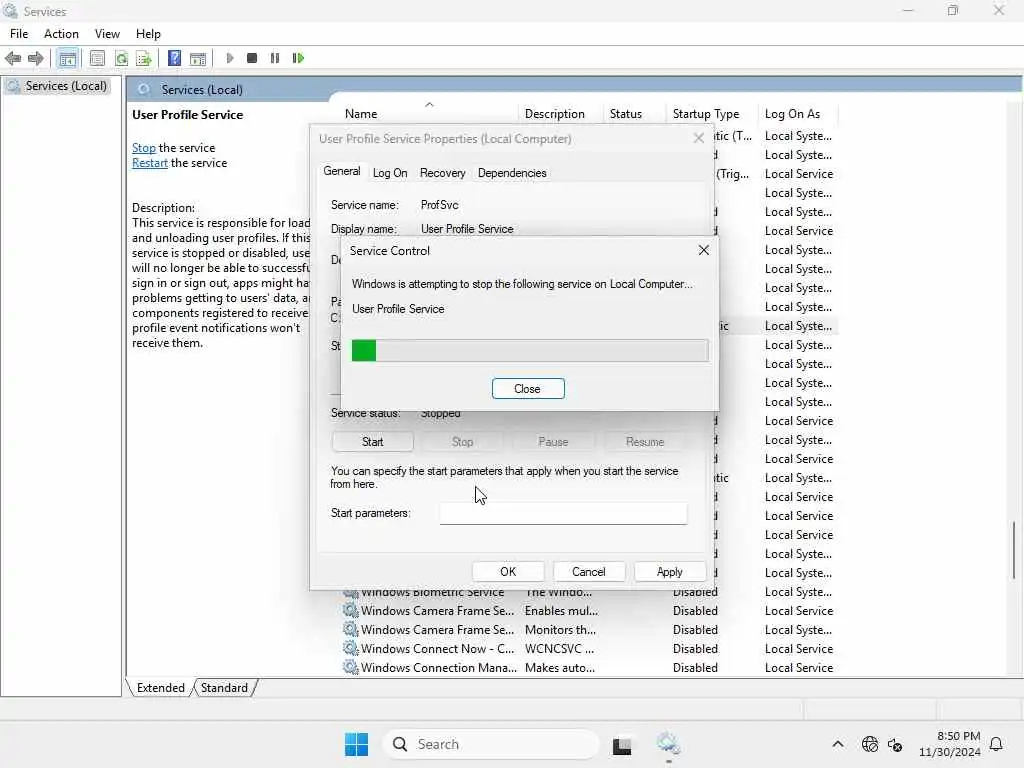
Task: Click the Refresh toolbar icon
Action: click(121, 58)
